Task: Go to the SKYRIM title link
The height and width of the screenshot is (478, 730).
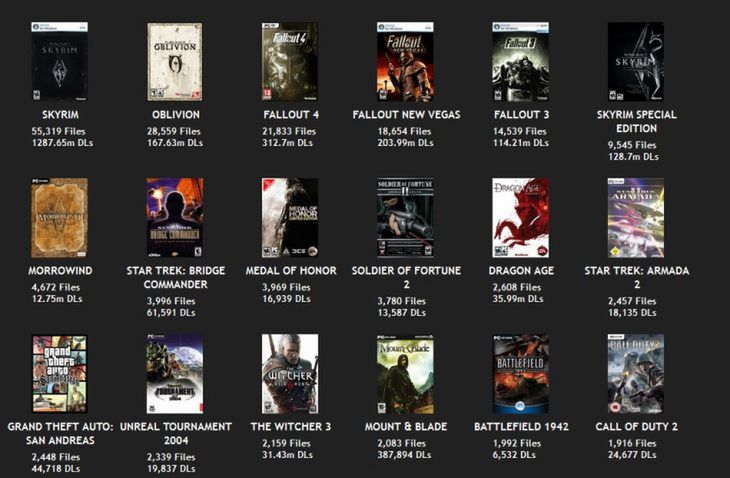Action: coord(60,114)
